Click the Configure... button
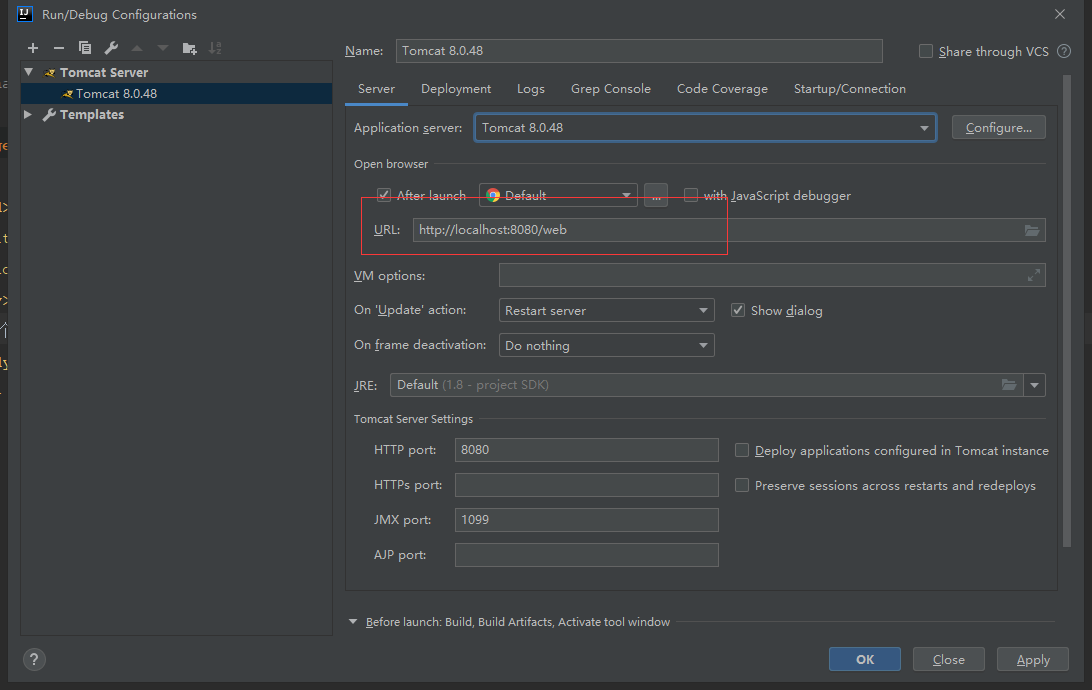This screenshot has width=1092, height=690. coord(999,127)
